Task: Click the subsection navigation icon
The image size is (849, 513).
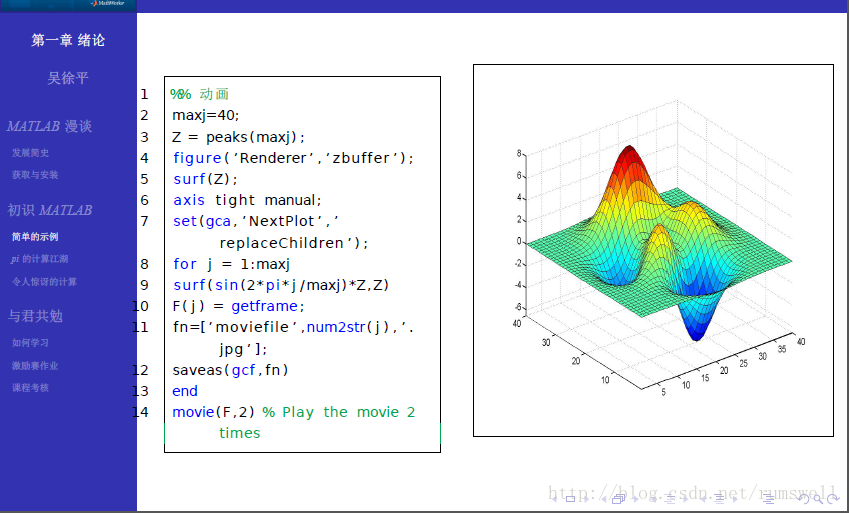Action: (x=669, y=499)
